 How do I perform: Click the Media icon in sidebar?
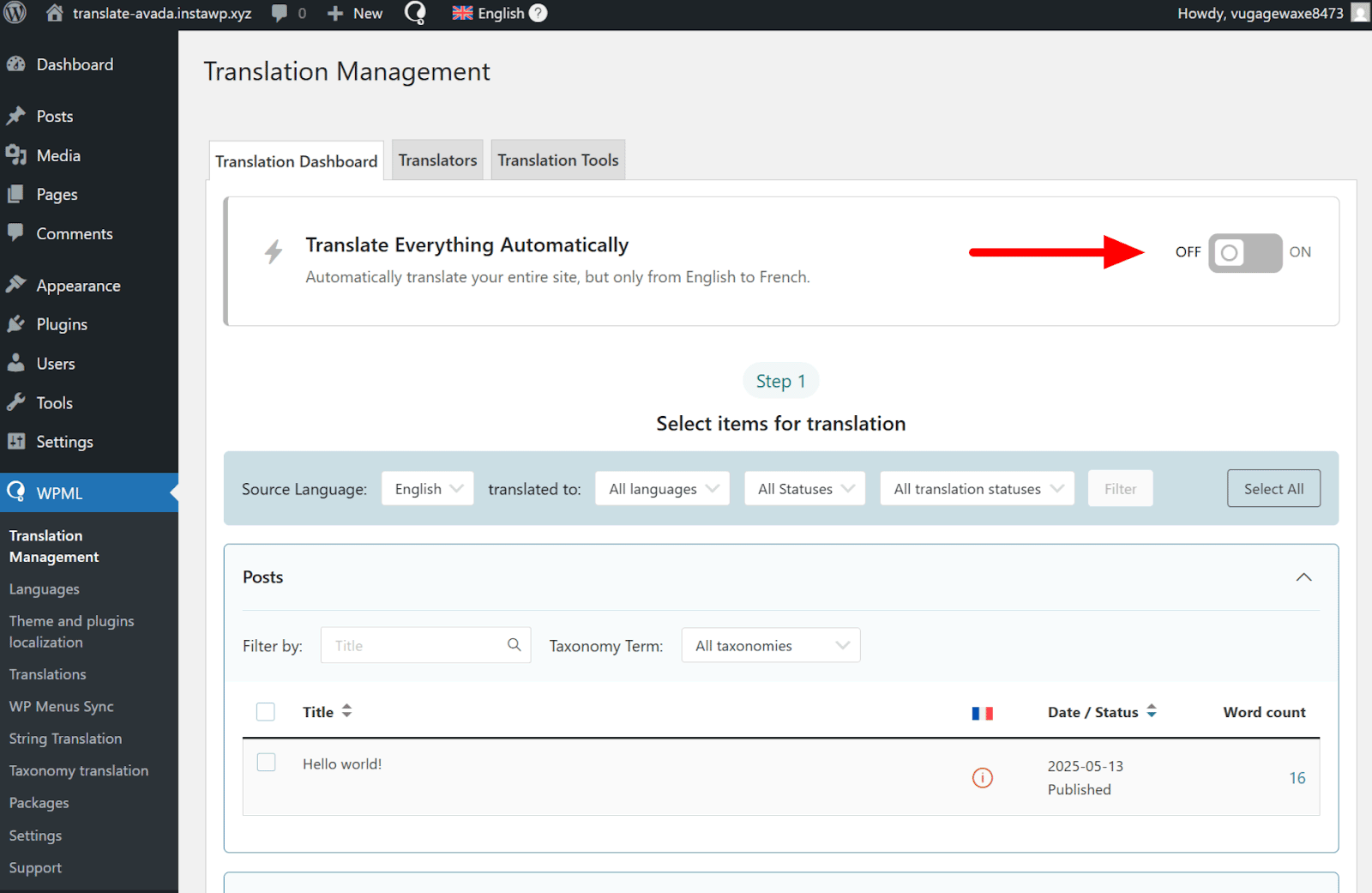(x=16, y=155)
